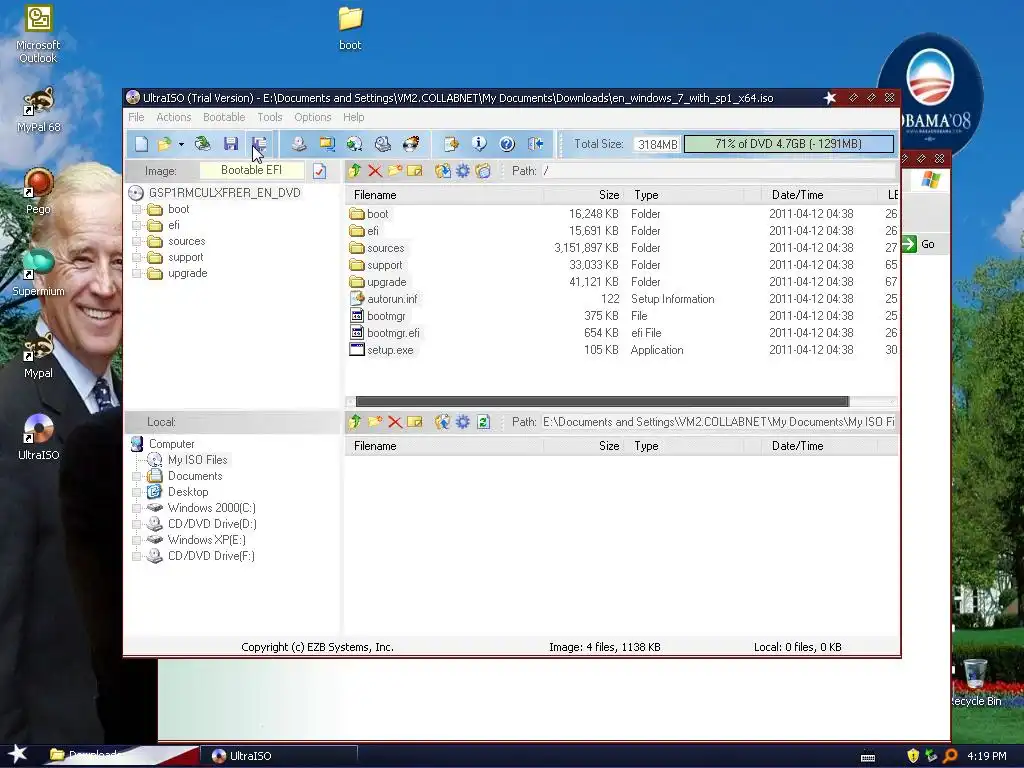The width and height of the screenshot is (1024, 768).
Task: Select setup.exe in the file list
Action: pos(390,350)
